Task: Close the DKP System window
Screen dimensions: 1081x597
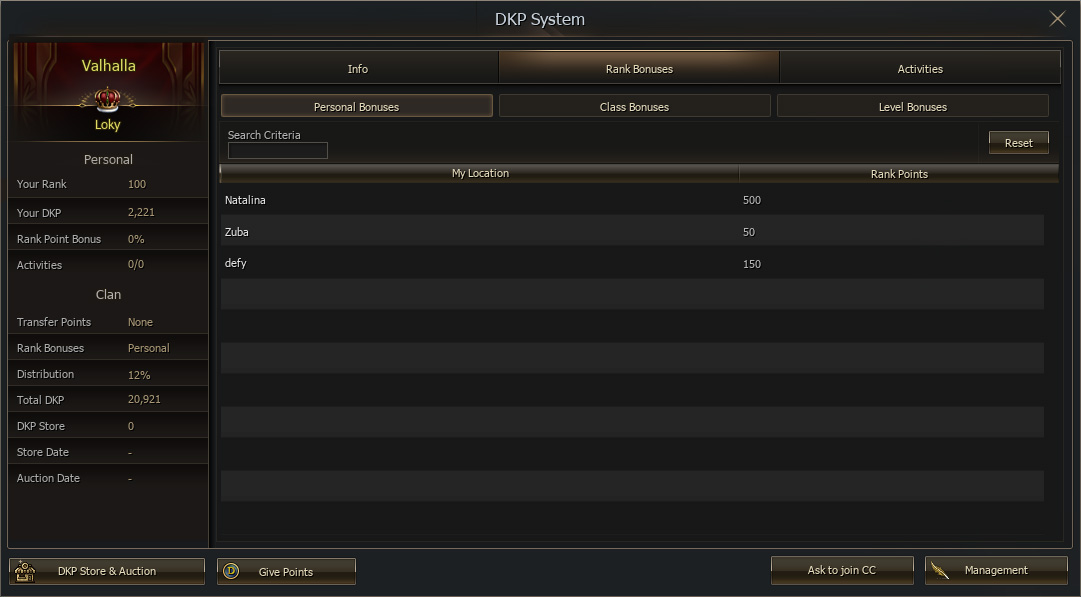Action: tap(1057, 19)
